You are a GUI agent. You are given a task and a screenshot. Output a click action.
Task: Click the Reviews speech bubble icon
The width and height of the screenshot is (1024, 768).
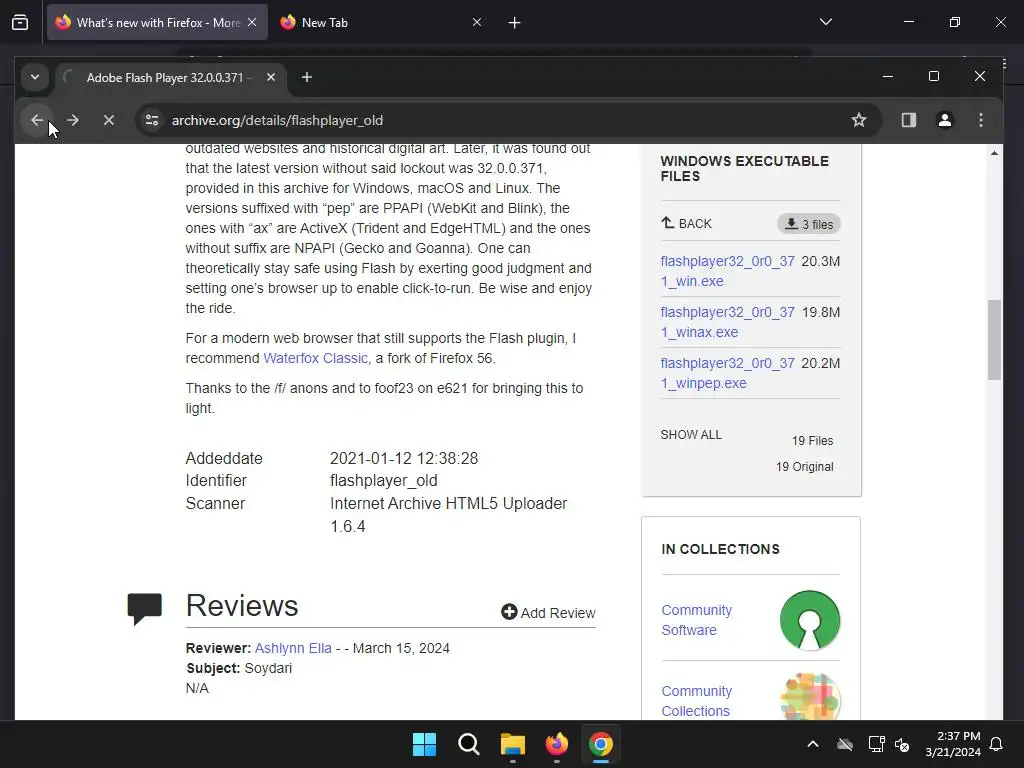click(x=144, y=609)
